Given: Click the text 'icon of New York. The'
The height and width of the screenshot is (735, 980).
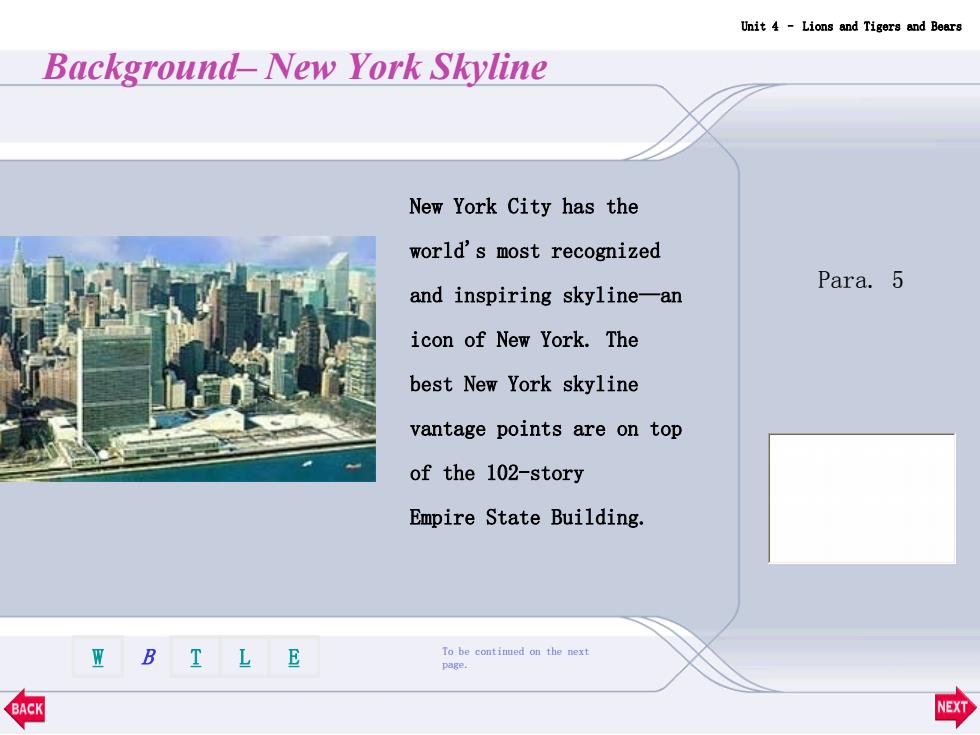Looking at the screenshot, I should 524,339.
